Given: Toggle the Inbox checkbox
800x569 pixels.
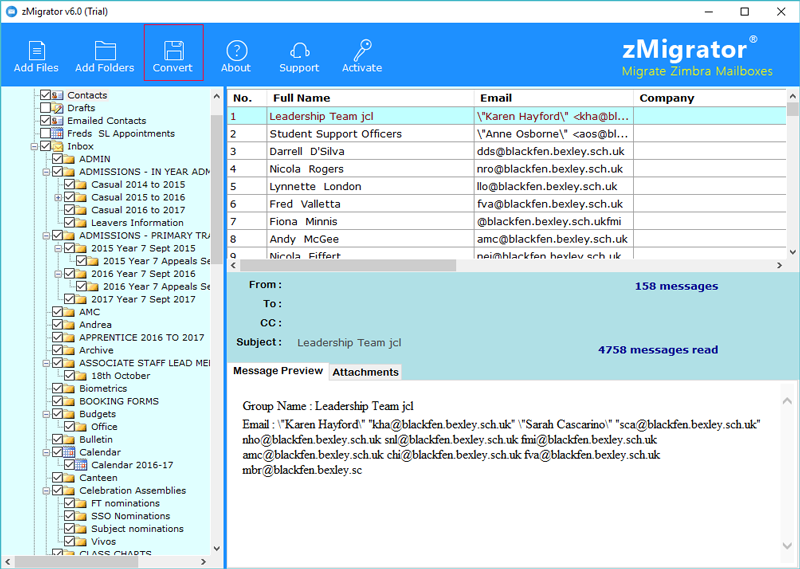Looking at the screenshot, I should point(45,146).
